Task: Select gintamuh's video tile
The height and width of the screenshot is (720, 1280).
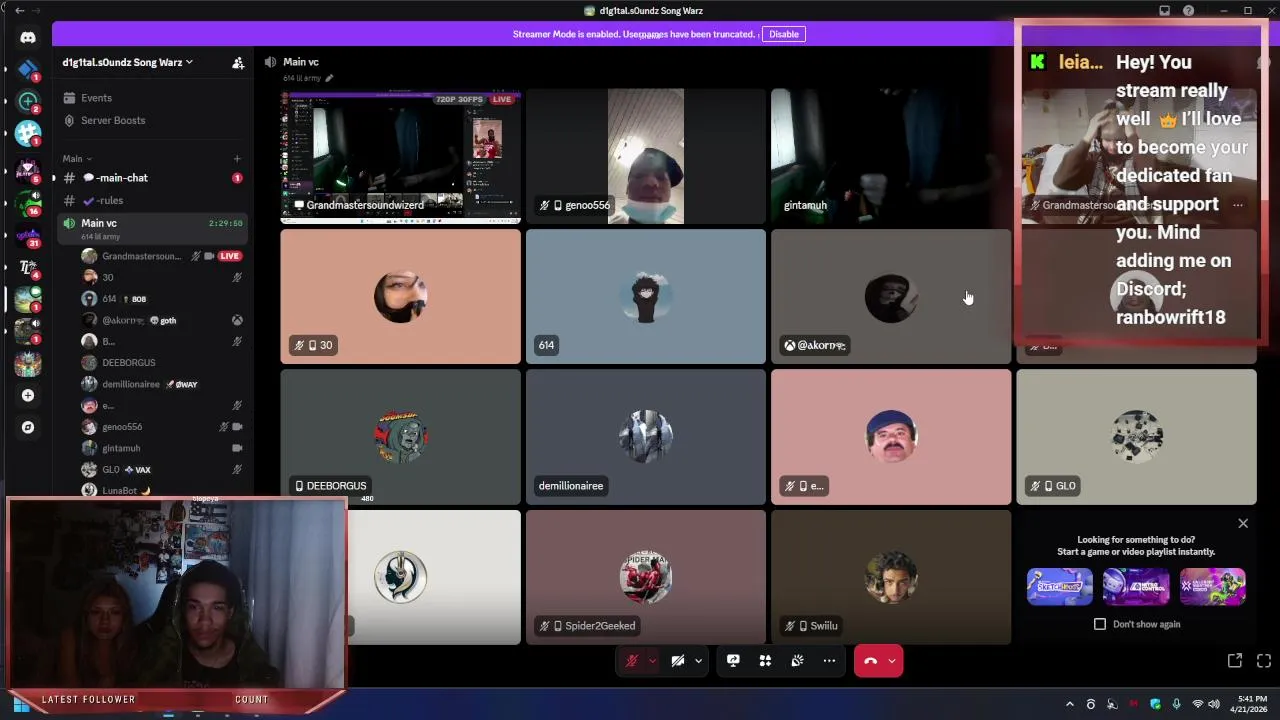Action: [891, 156]
